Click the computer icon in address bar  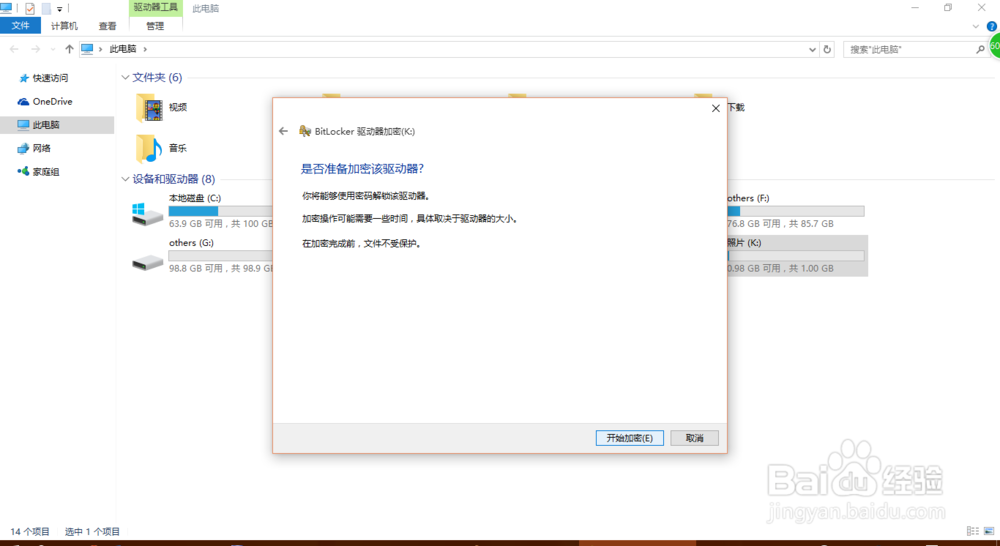point(87,49)
